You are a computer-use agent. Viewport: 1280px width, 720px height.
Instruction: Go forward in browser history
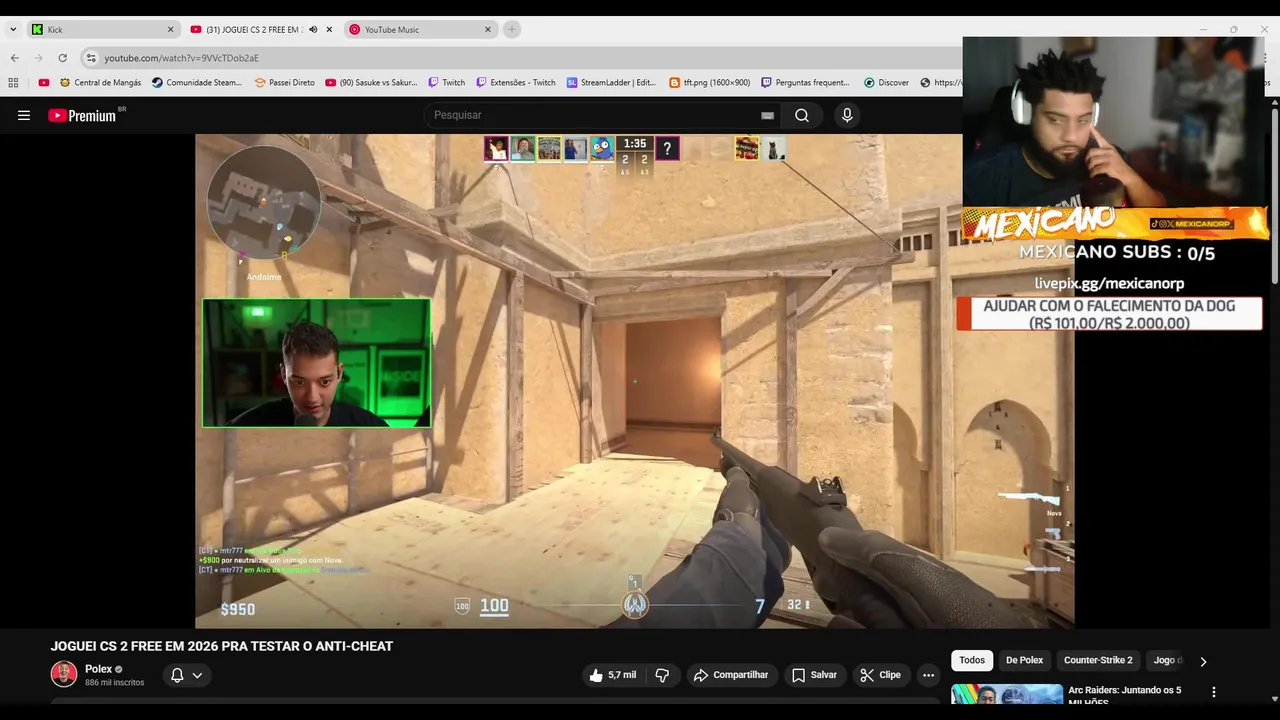(x=38, y=58)
